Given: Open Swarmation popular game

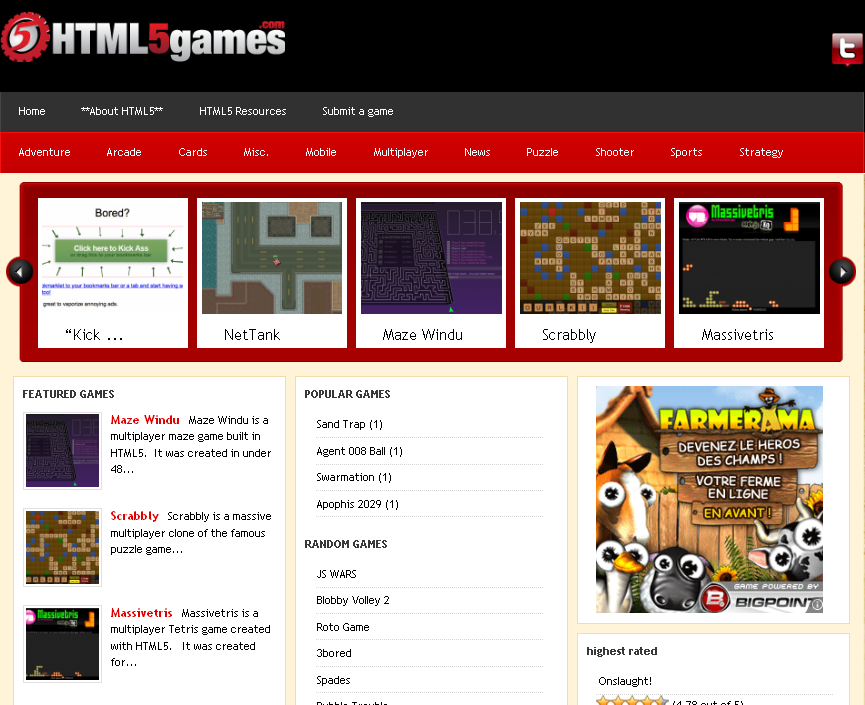Looking at the screenshot, I should click(354, 477).
